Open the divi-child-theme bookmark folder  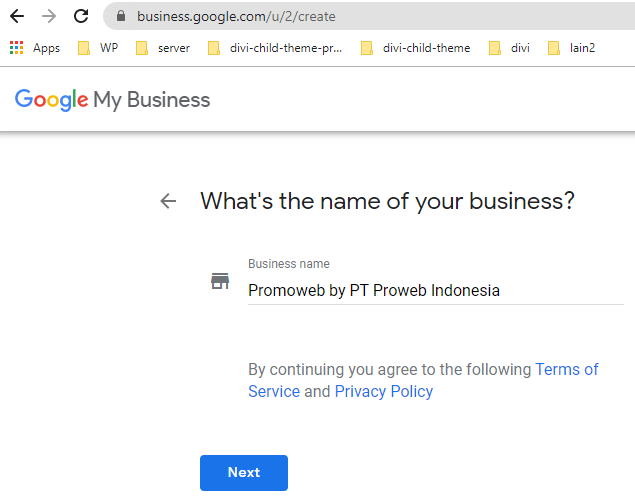(x=416, y=48)
